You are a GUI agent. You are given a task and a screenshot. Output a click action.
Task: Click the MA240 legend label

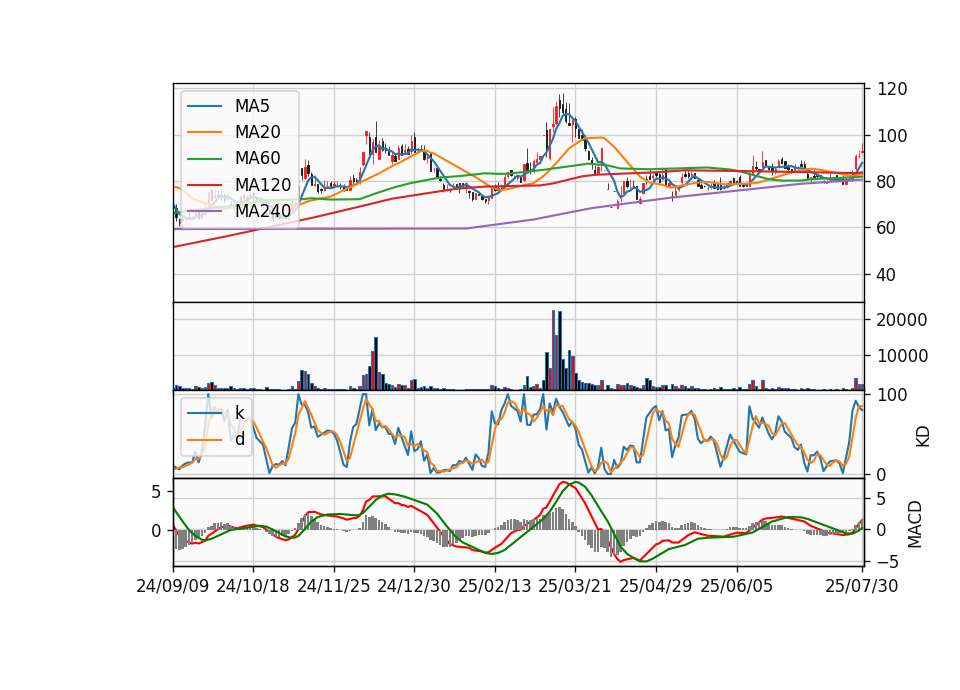pos(263,211)
